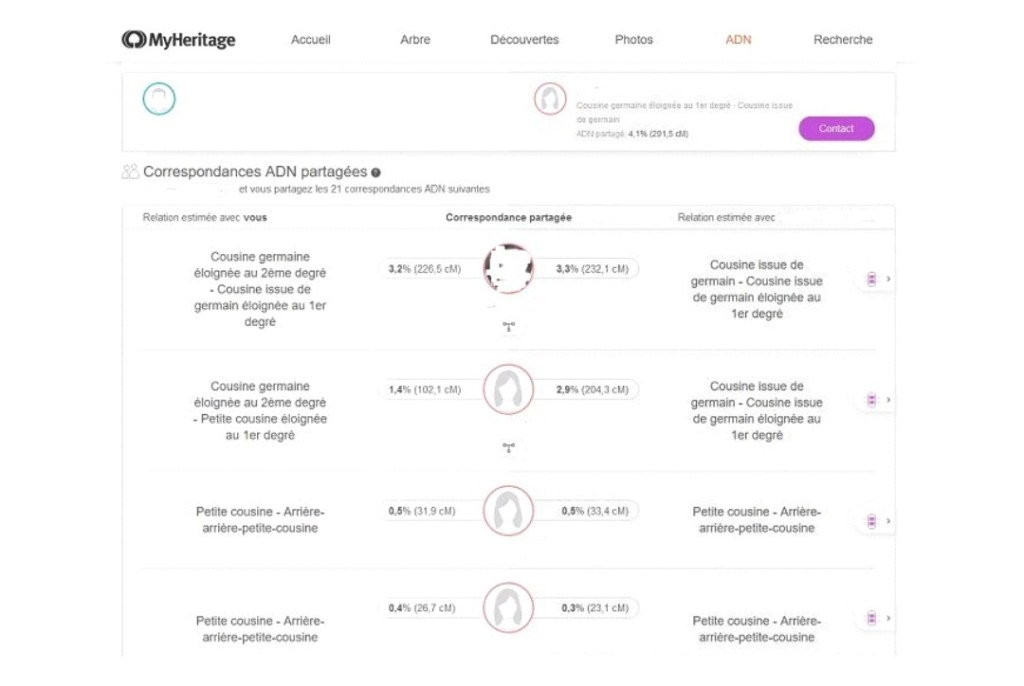Screen dimensions: 1024x686
Task: Open the Arbre menu
Action: pyautogui.click(x=415, y=40)
